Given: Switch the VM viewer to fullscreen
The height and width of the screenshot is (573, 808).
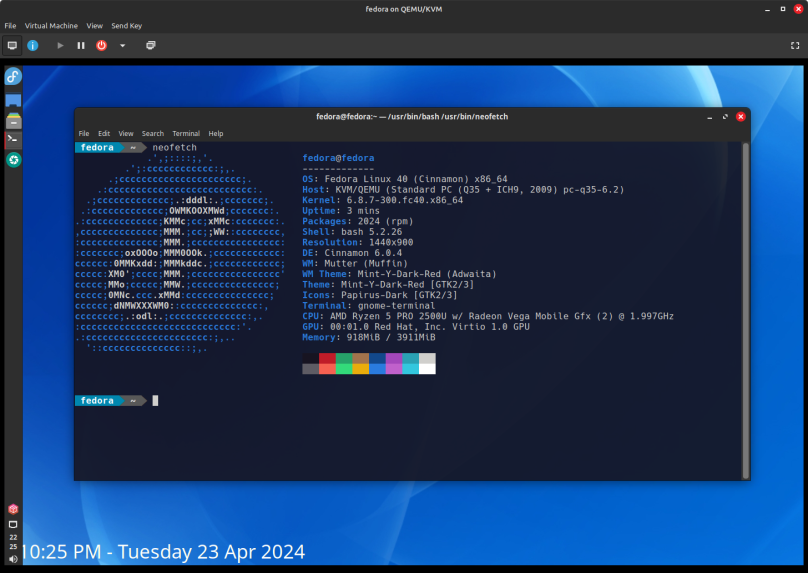Looking at the screenshot, I should coord(795,45).
